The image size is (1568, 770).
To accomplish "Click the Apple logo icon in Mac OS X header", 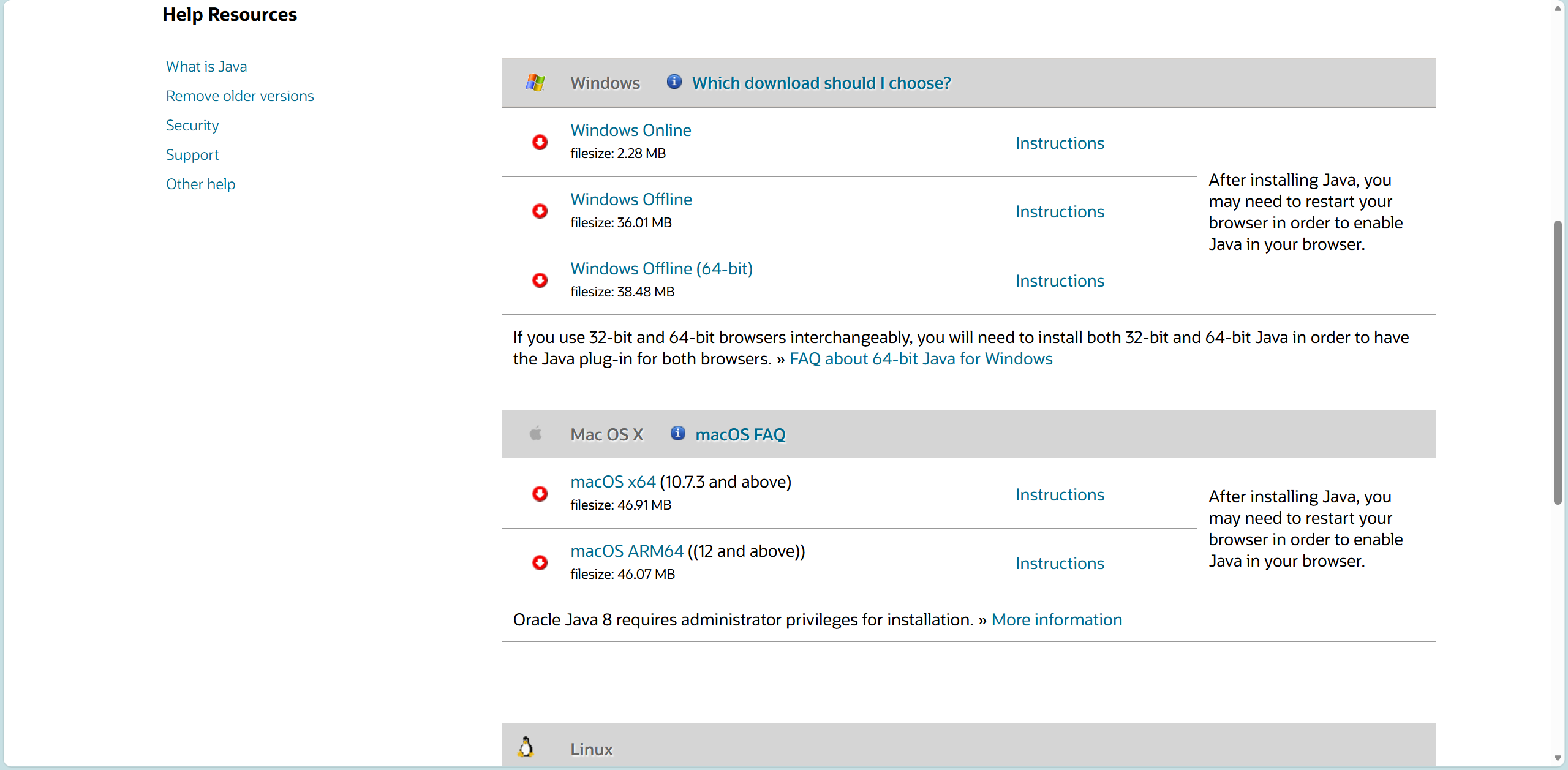I will tap(536, 434).
